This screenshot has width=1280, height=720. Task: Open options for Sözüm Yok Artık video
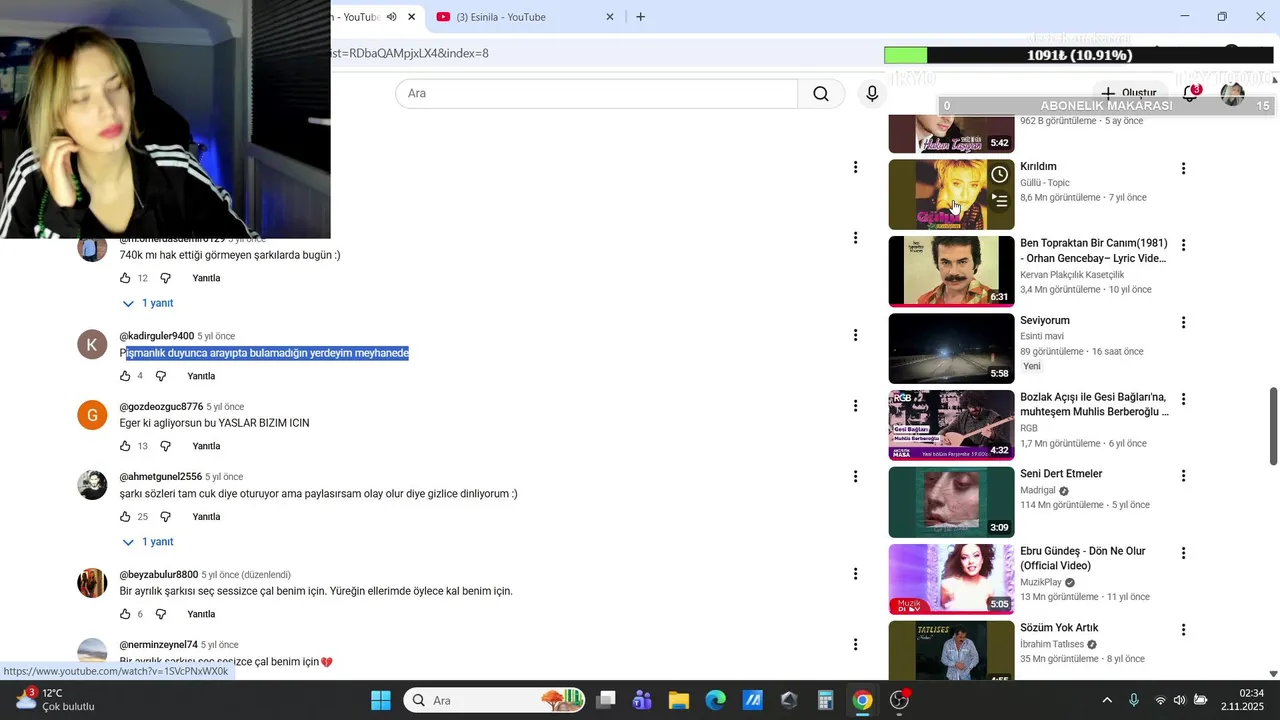pyautogui.click(x=1183, y=630)
